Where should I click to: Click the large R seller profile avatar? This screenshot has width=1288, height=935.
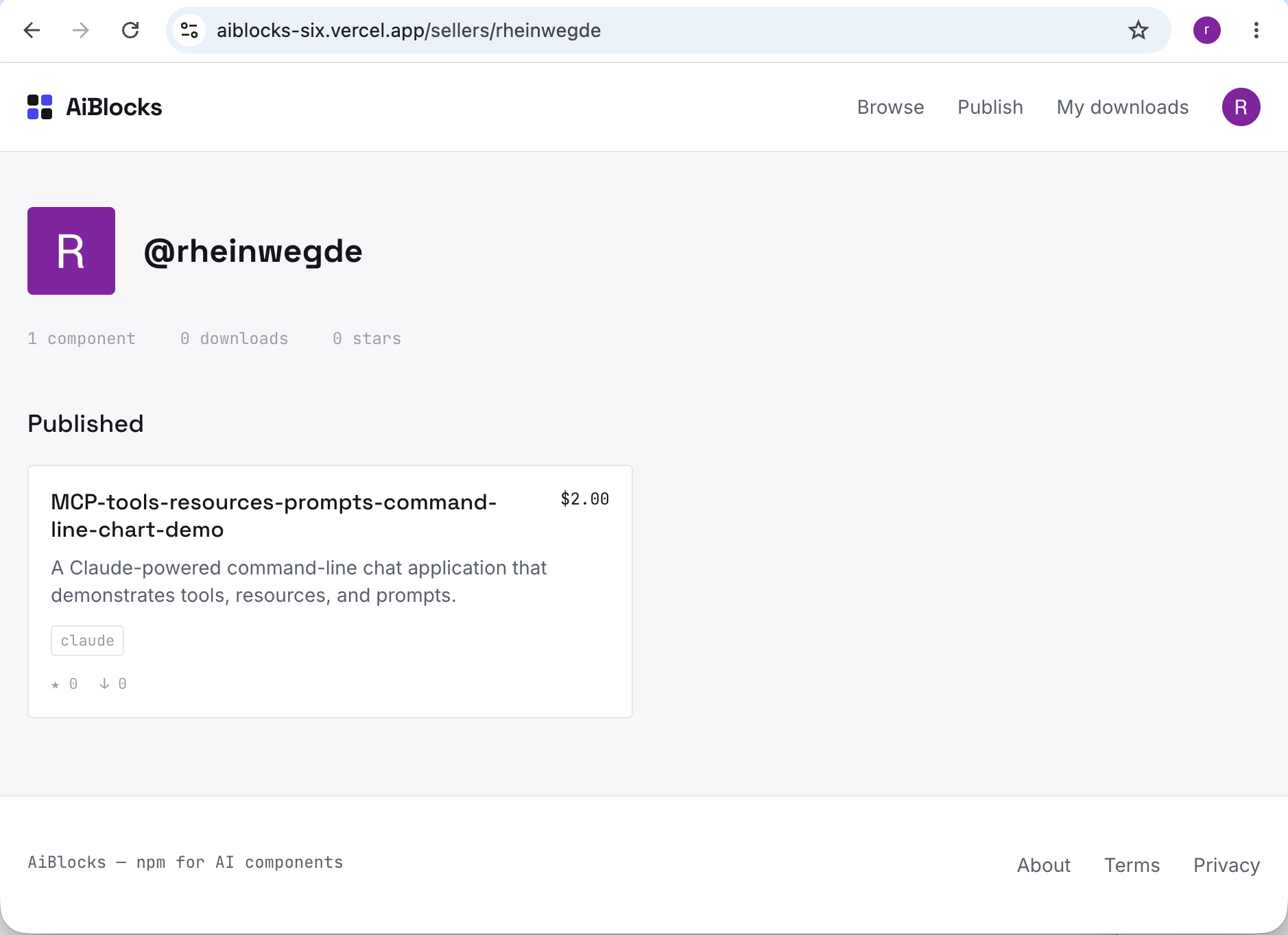pyautogui.click(x=71, y=251)
